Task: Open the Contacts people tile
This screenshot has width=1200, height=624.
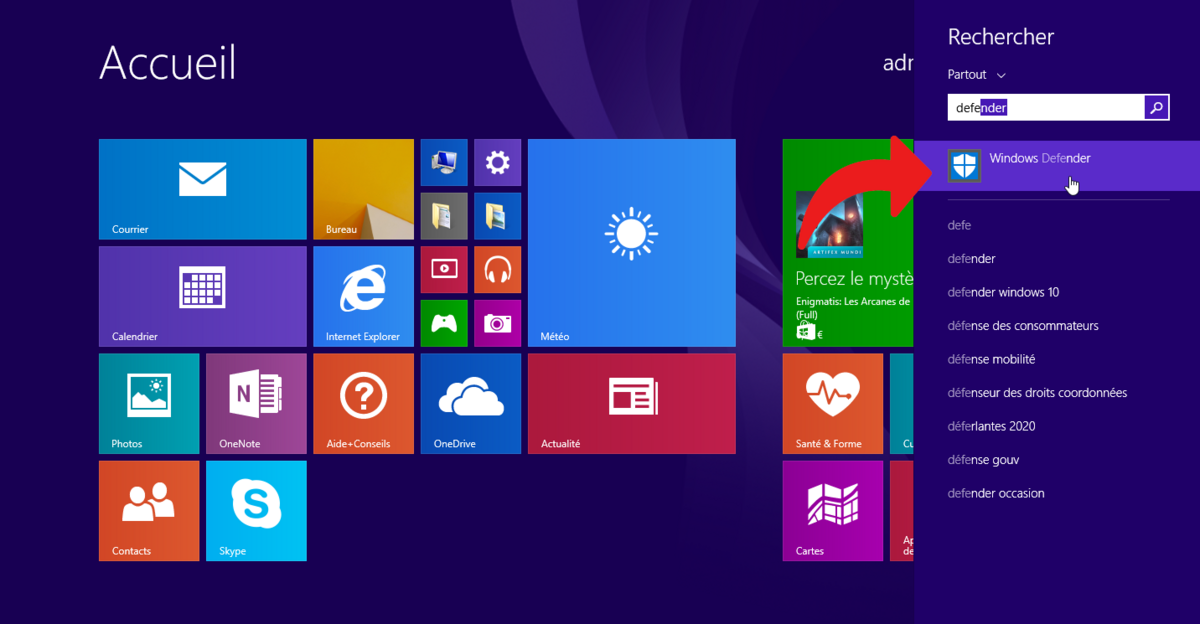Action: [149, 510]
